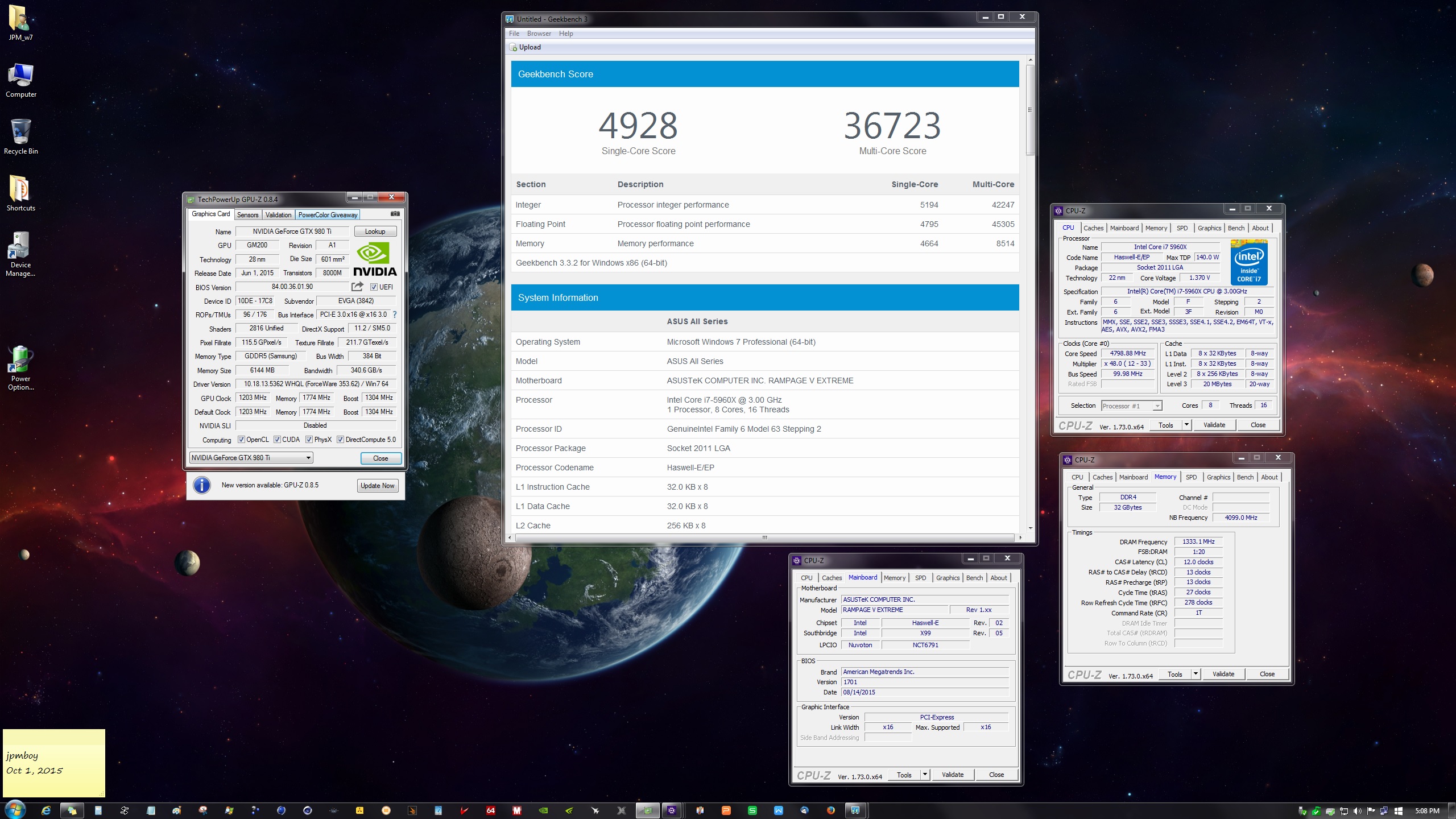Open SPD tab in the Memory CPU-Z window
Image resolution: width=1456 pixels, height=819 pixels.
click(1191, 477)
